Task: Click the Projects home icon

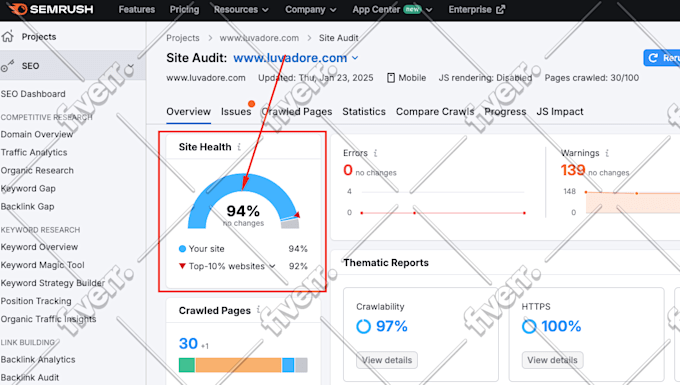Action: tap(8, 36)
